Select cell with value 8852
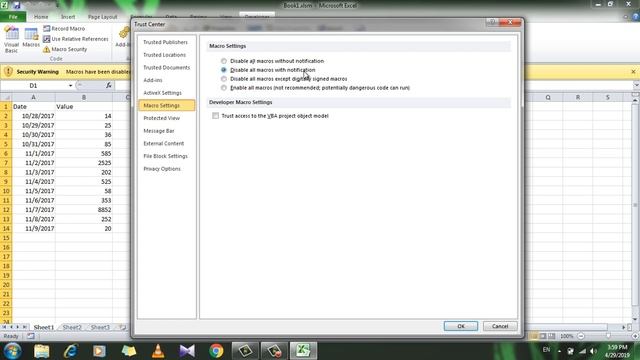The height and width of the screenshot is (360, 640). 84,210
